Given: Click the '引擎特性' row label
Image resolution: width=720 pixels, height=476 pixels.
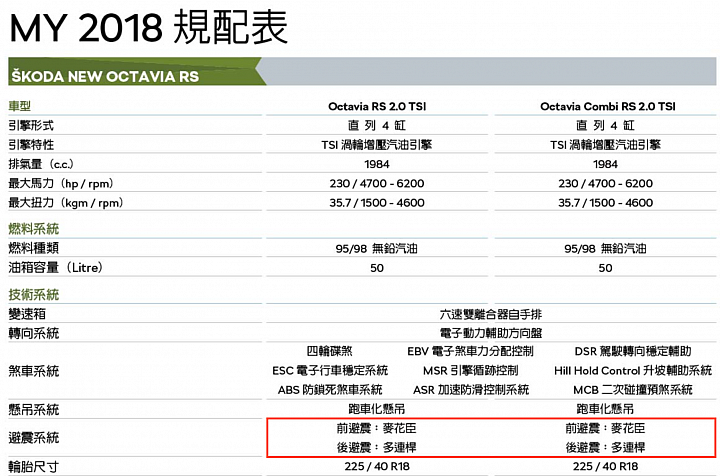Looking at the screenshot, I should coord(31,145).
